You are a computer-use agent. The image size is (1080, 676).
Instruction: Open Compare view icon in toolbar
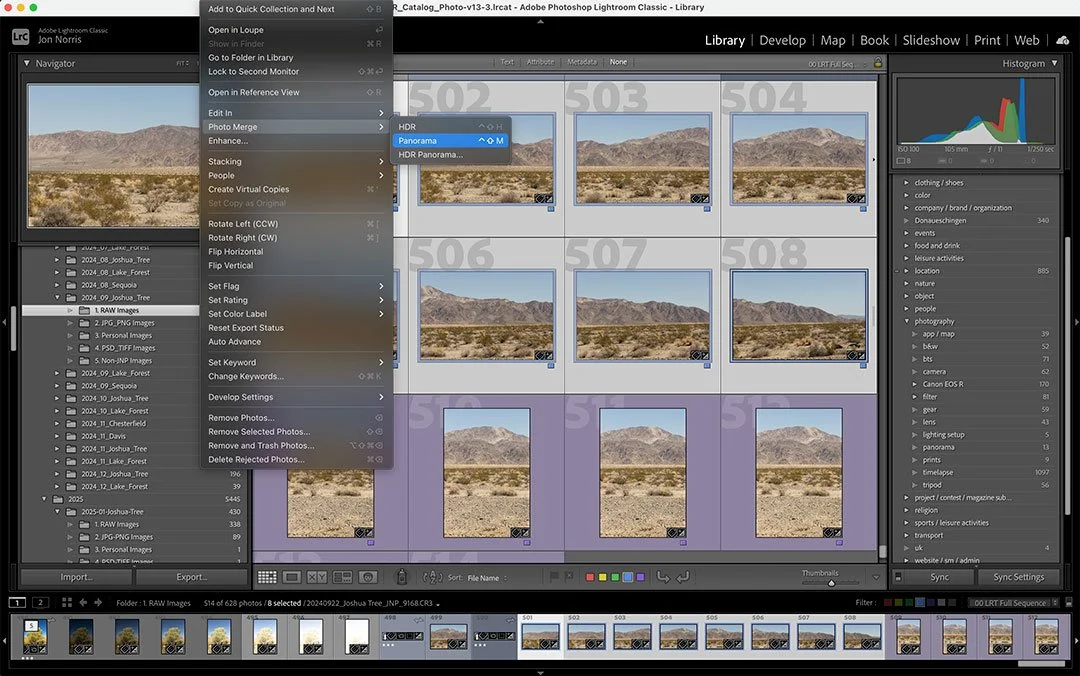point(317,577)
